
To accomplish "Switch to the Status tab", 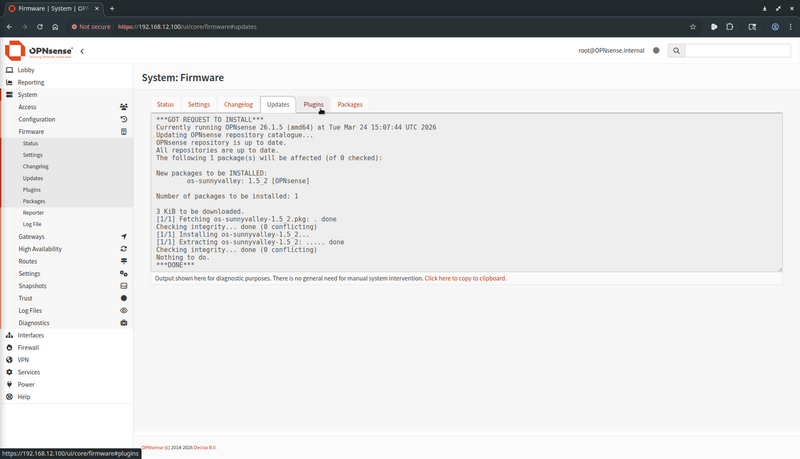I will (x=165, y=105).
